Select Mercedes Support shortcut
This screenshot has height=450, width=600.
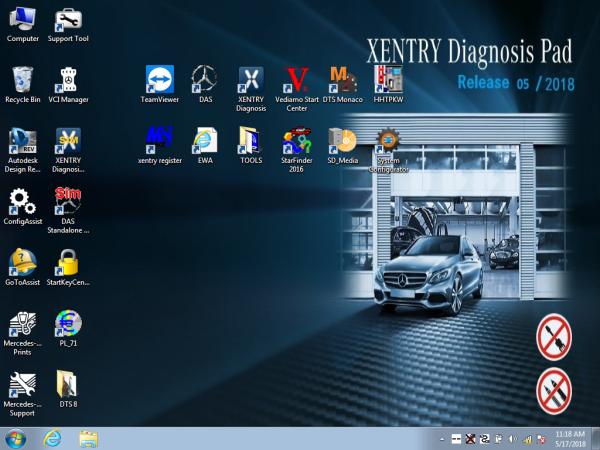pos(23,394)
